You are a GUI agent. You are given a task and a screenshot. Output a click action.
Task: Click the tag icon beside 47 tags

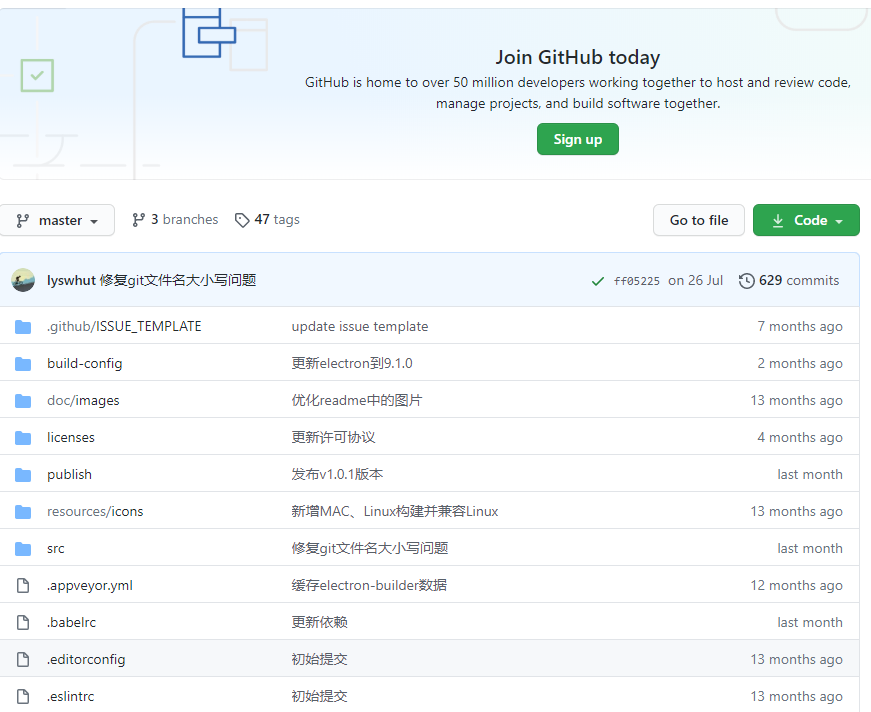[x=242, y=220]
